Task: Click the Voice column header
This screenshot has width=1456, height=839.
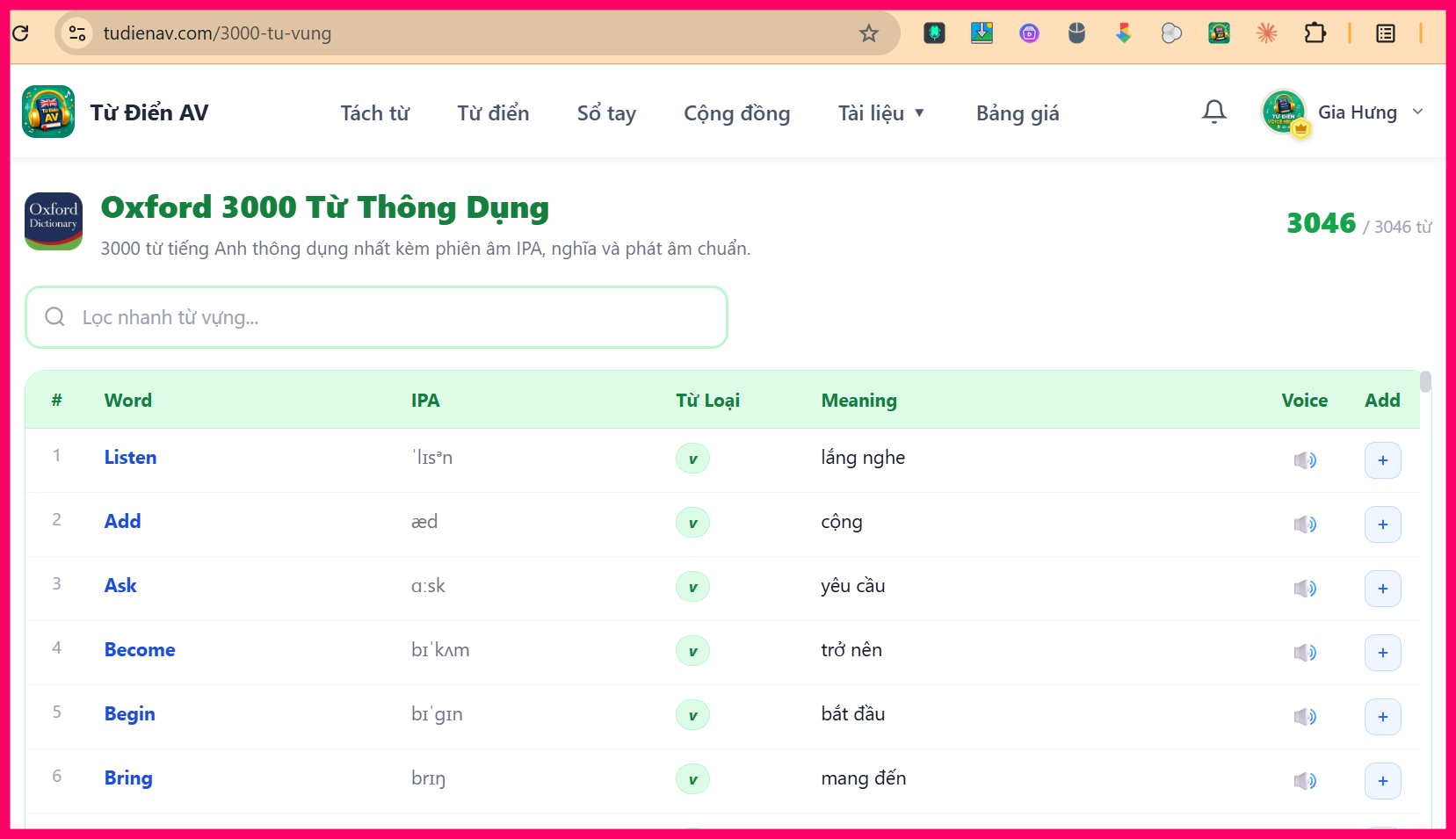Action: point(1305,401)
